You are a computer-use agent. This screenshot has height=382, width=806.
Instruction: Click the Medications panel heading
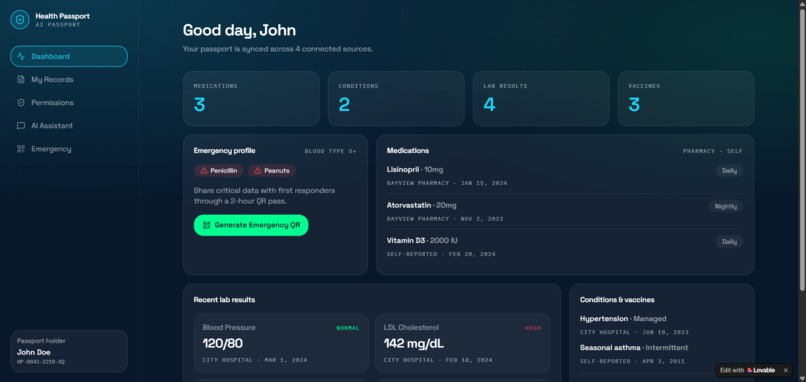click(408, 151)
